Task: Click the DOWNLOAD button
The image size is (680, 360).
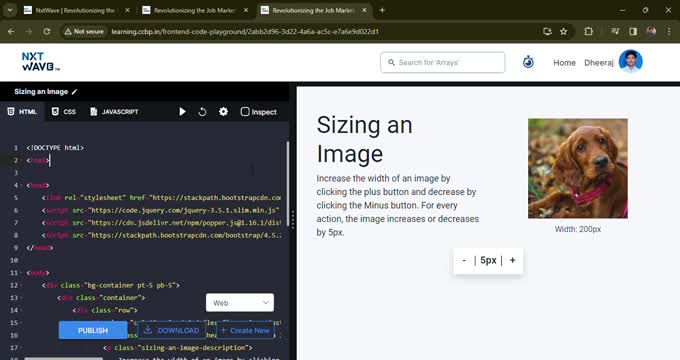Action: click(171, 331)
